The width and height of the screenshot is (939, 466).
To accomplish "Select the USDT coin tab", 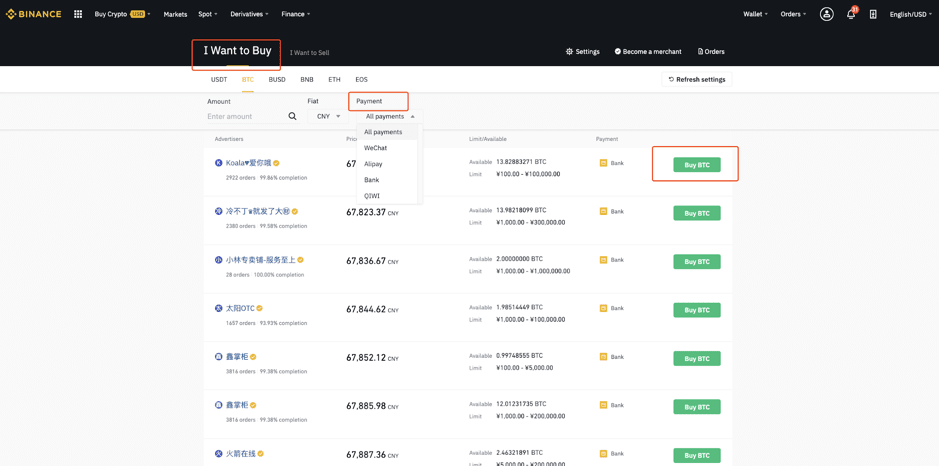I will click(x=219, y=79).
